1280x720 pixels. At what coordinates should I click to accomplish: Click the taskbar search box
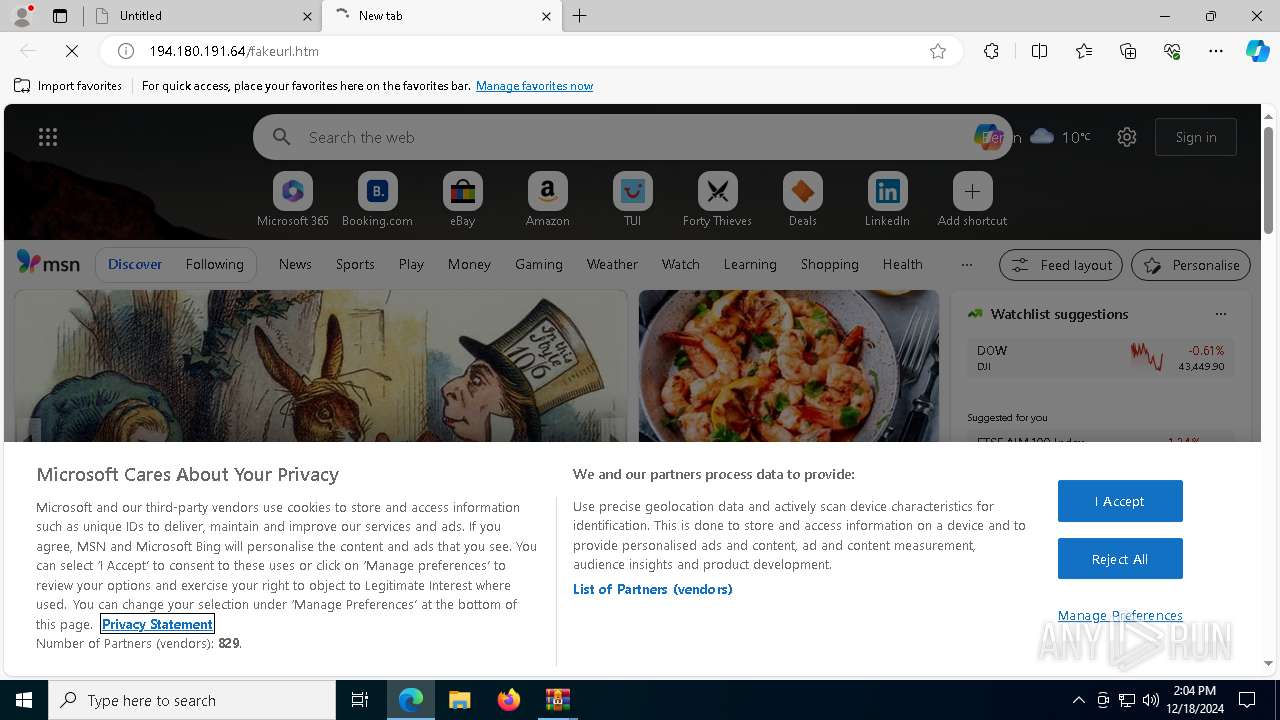(192, 700)
